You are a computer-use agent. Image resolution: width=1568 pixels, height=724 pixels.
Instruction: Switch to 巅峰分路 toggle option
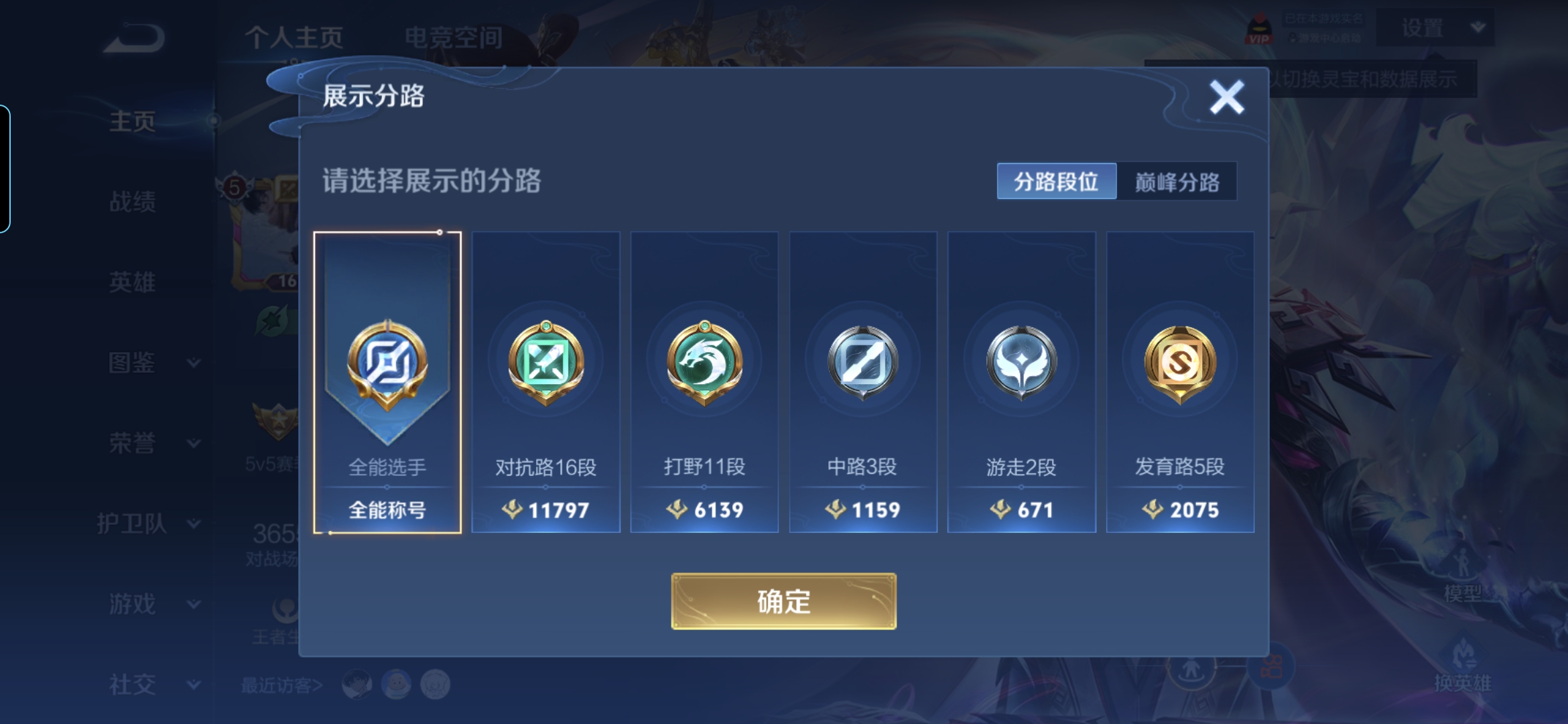1177,181
